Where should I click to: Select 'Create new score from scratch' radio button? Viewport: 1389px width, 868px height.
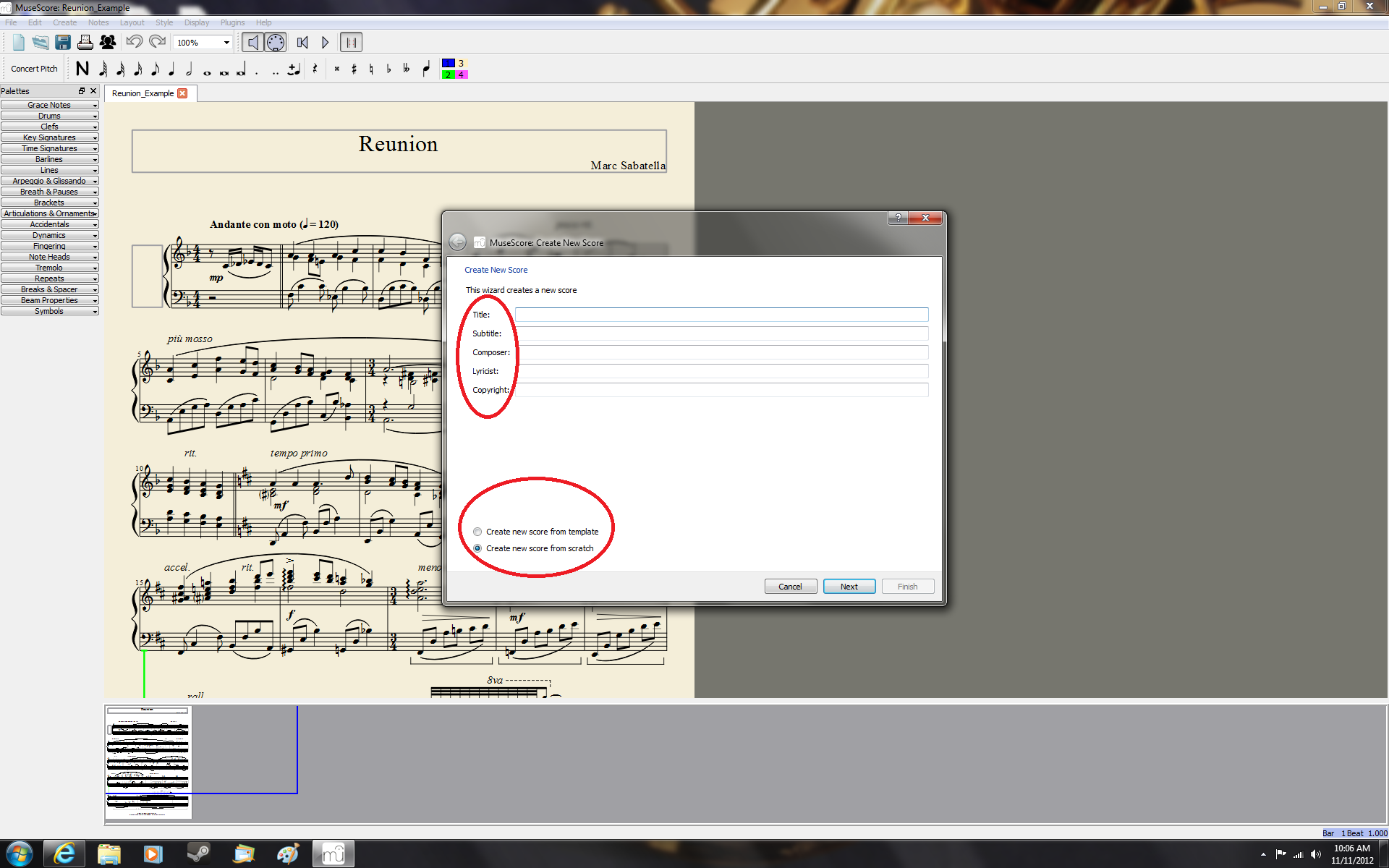point(477,548)
